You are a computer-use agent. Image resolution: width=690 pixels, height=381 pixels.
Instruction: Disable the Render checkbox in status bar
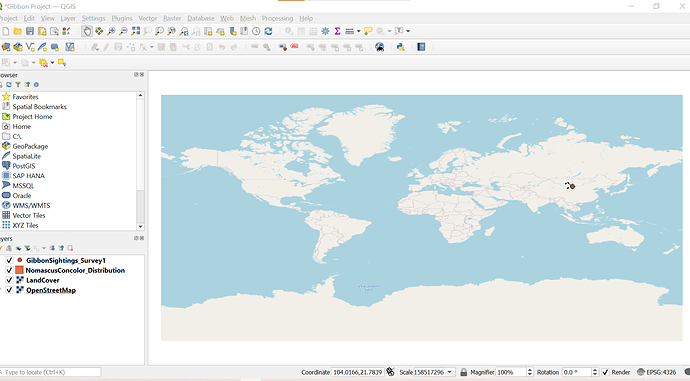pyautogui.click(x=606, y=372)
